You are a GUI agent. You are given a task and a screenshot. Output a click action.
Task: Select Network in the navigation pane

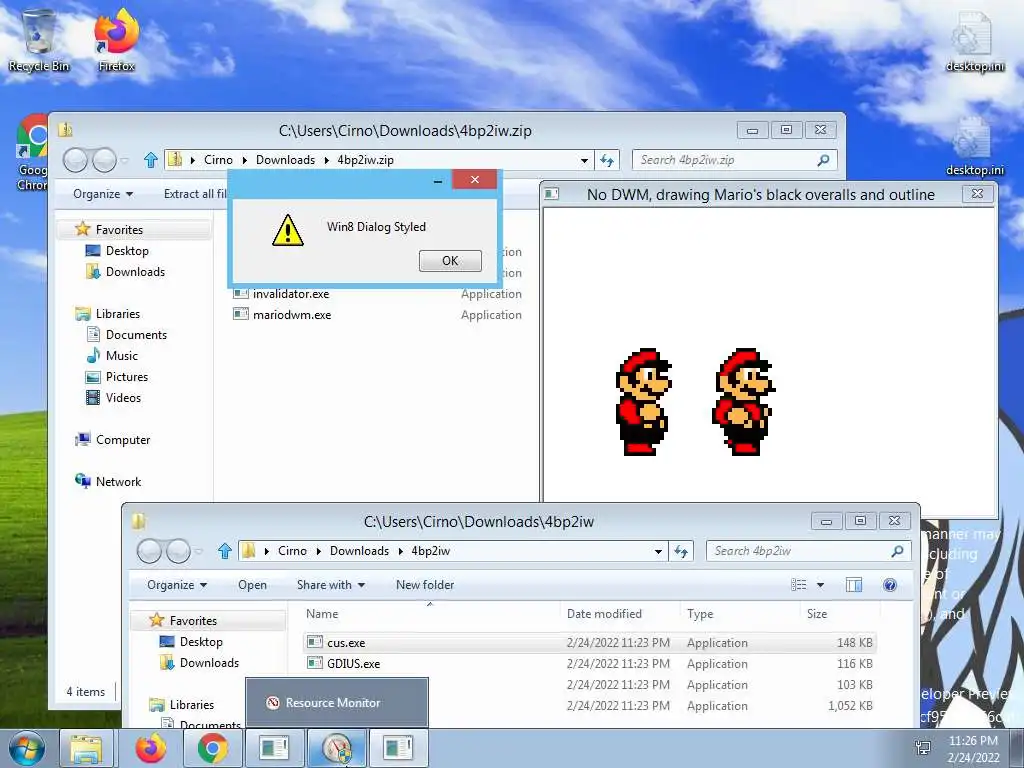pyautogui.click(x=108, y=482)
